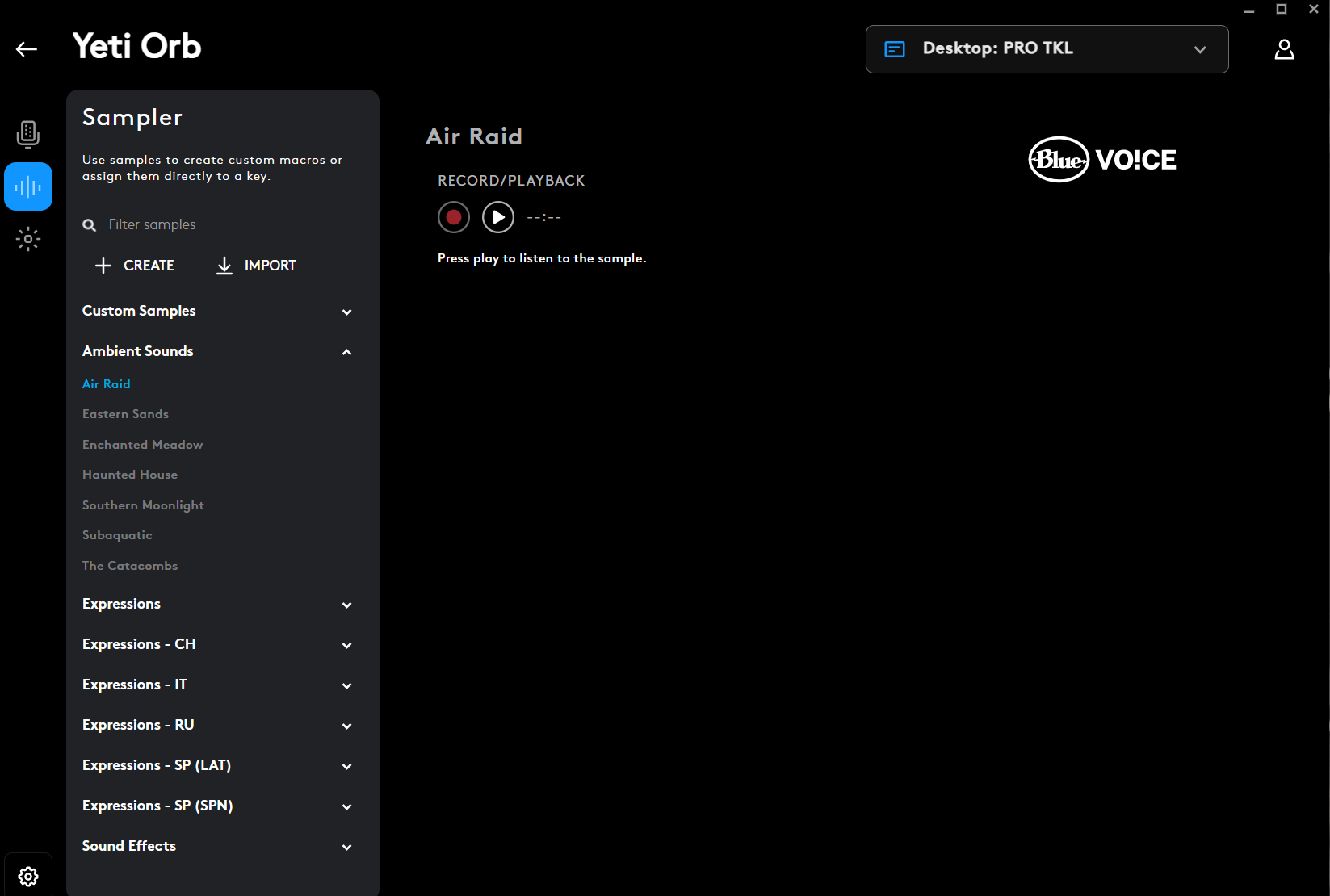Open the lighting sidebar icon
Screen dimensions: 1330x896
pyautogui.click(x=28, y=239)
